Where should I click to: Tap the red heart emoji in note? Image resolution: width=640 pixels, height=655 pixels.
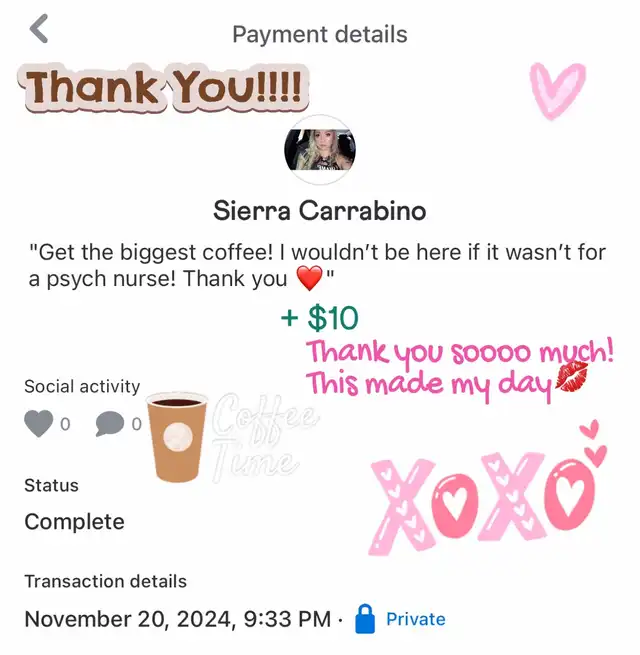tap(309, 278)
